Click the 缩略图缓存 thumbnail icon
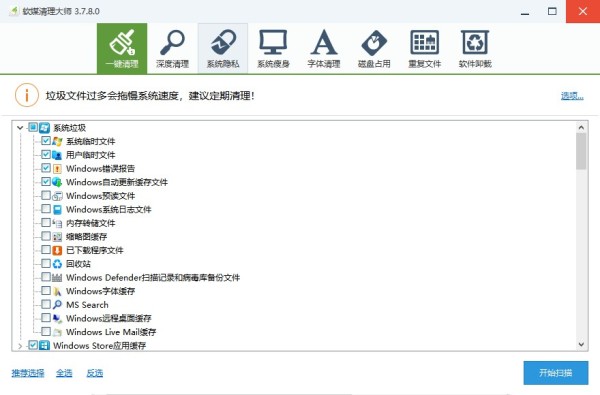This screenshot has height=395, width=600. coord(57,237)
